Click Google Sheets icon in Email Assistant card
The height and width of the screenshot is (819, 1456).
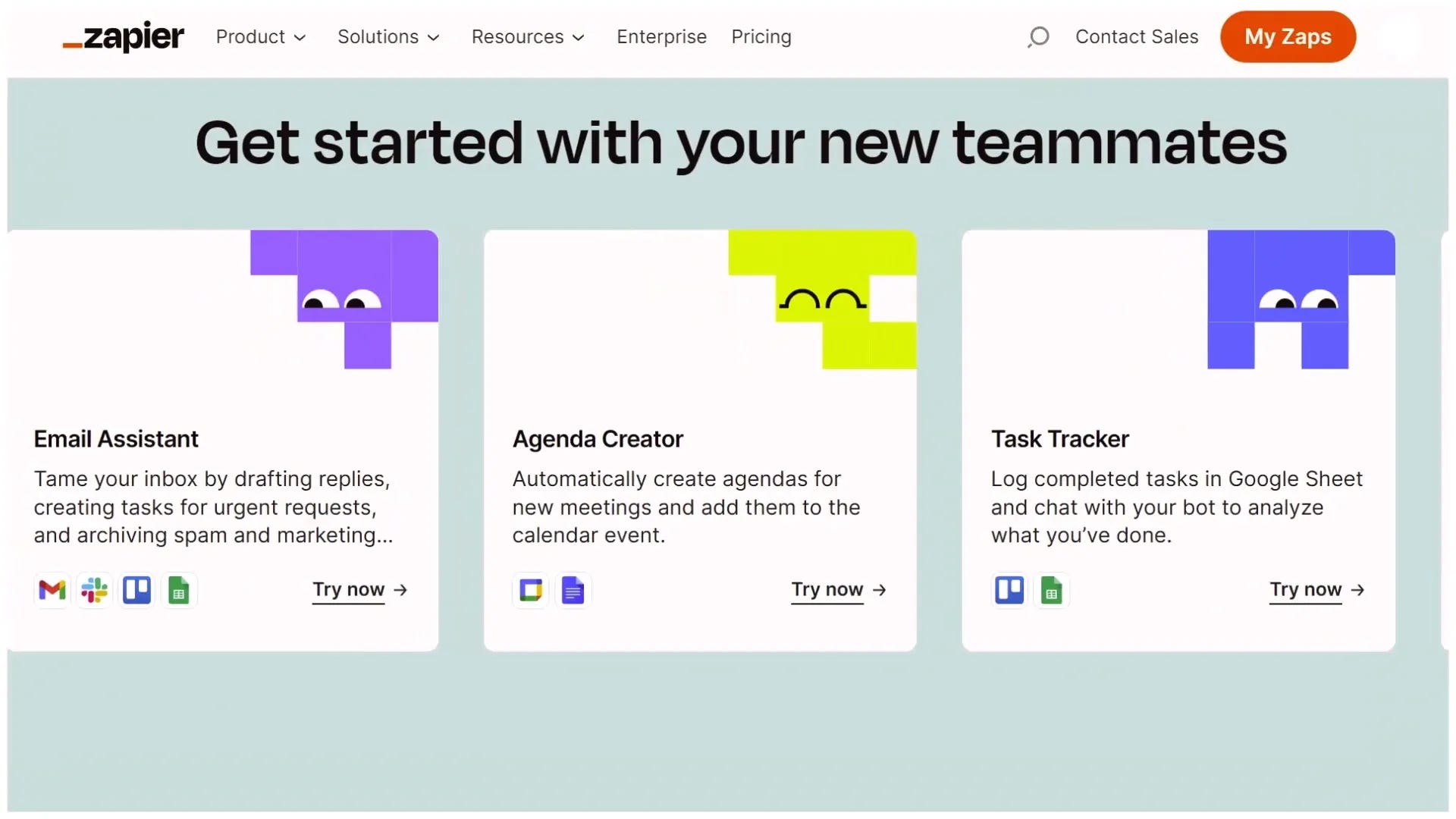(179, 590)
